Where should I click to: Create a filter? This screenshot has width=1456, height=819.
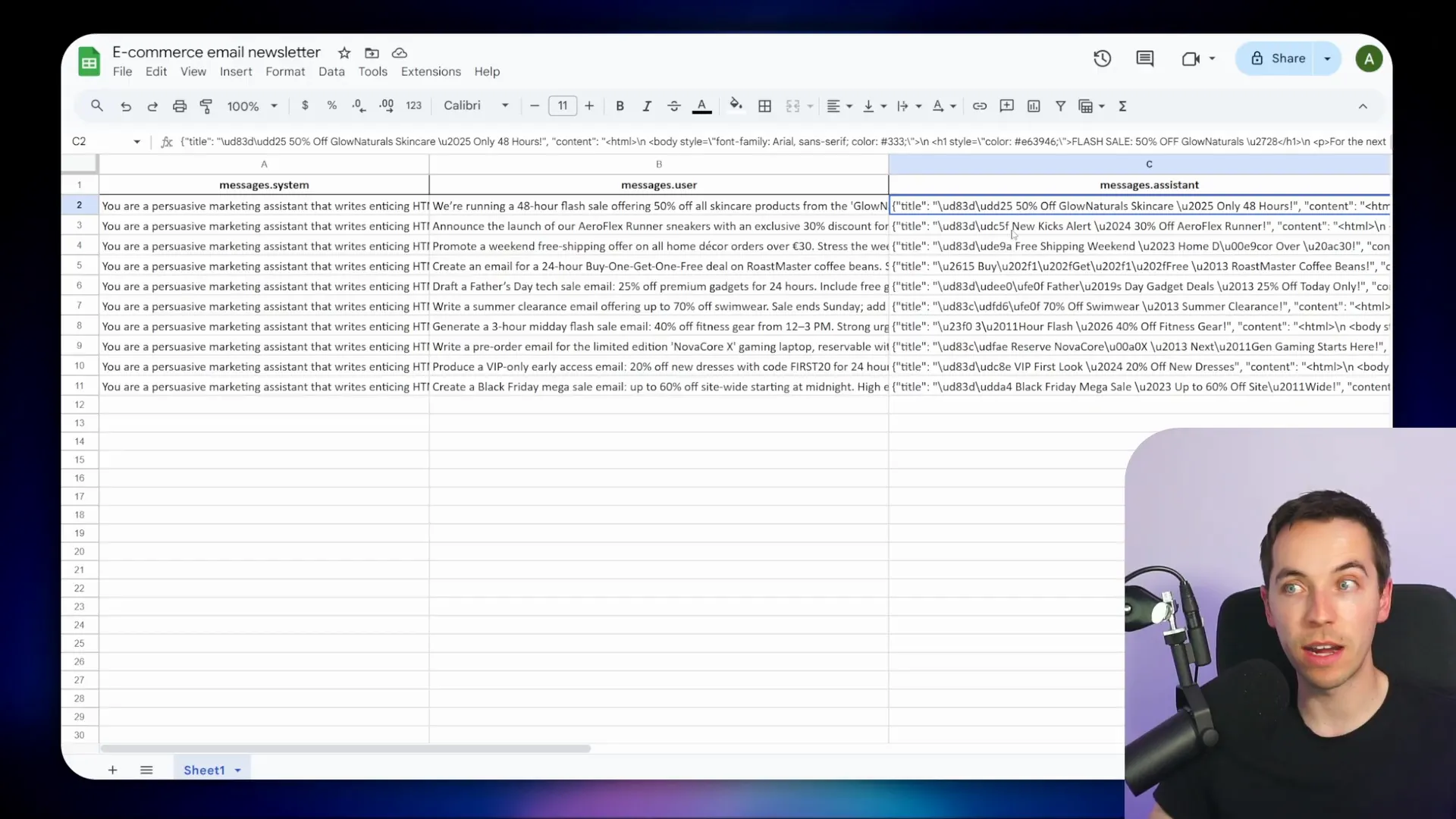click(x=1061, y=106)
